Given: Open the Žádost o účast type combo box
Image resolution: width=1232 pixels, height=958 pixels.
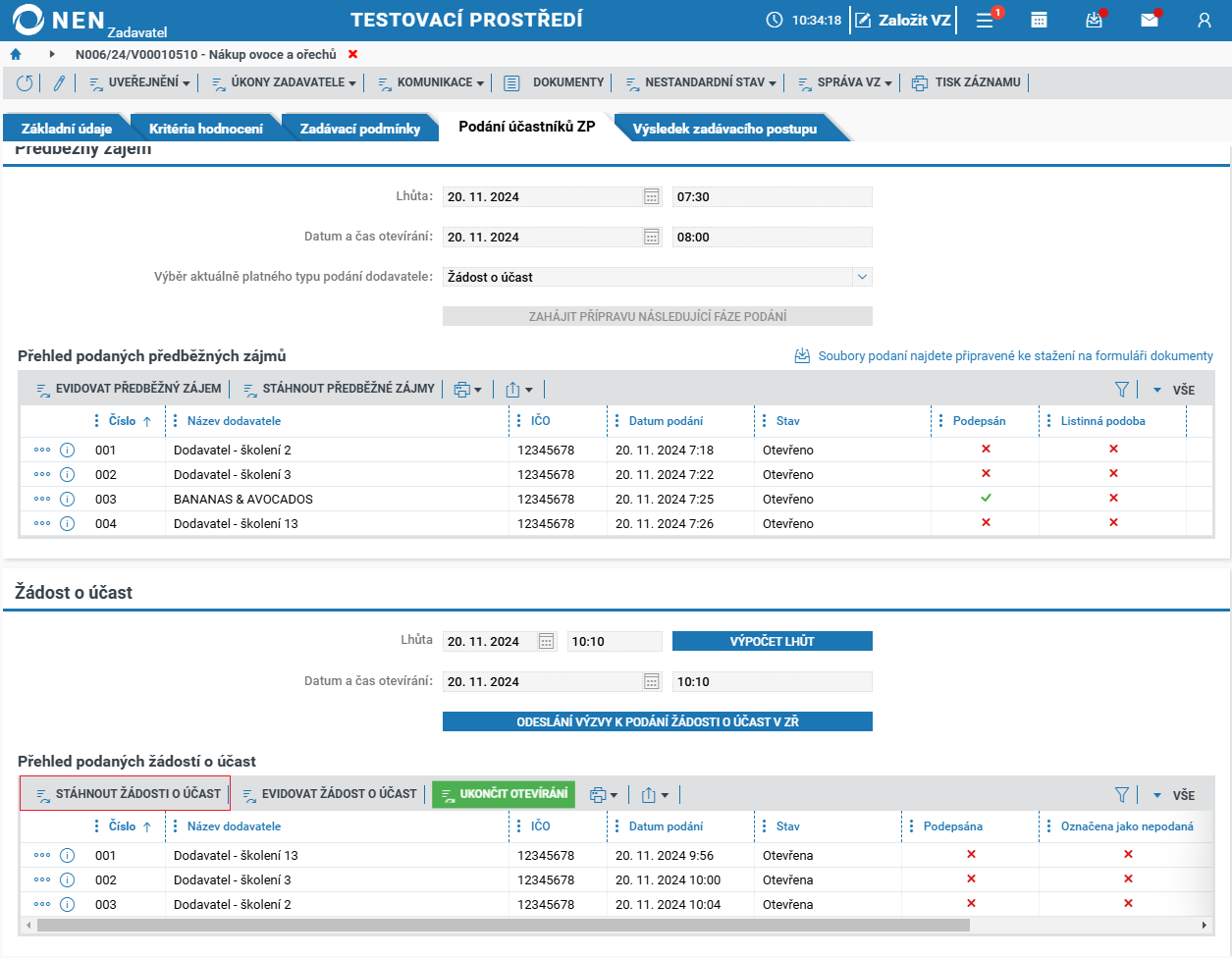Looking at the screenshot, I should tap(657, 277).
